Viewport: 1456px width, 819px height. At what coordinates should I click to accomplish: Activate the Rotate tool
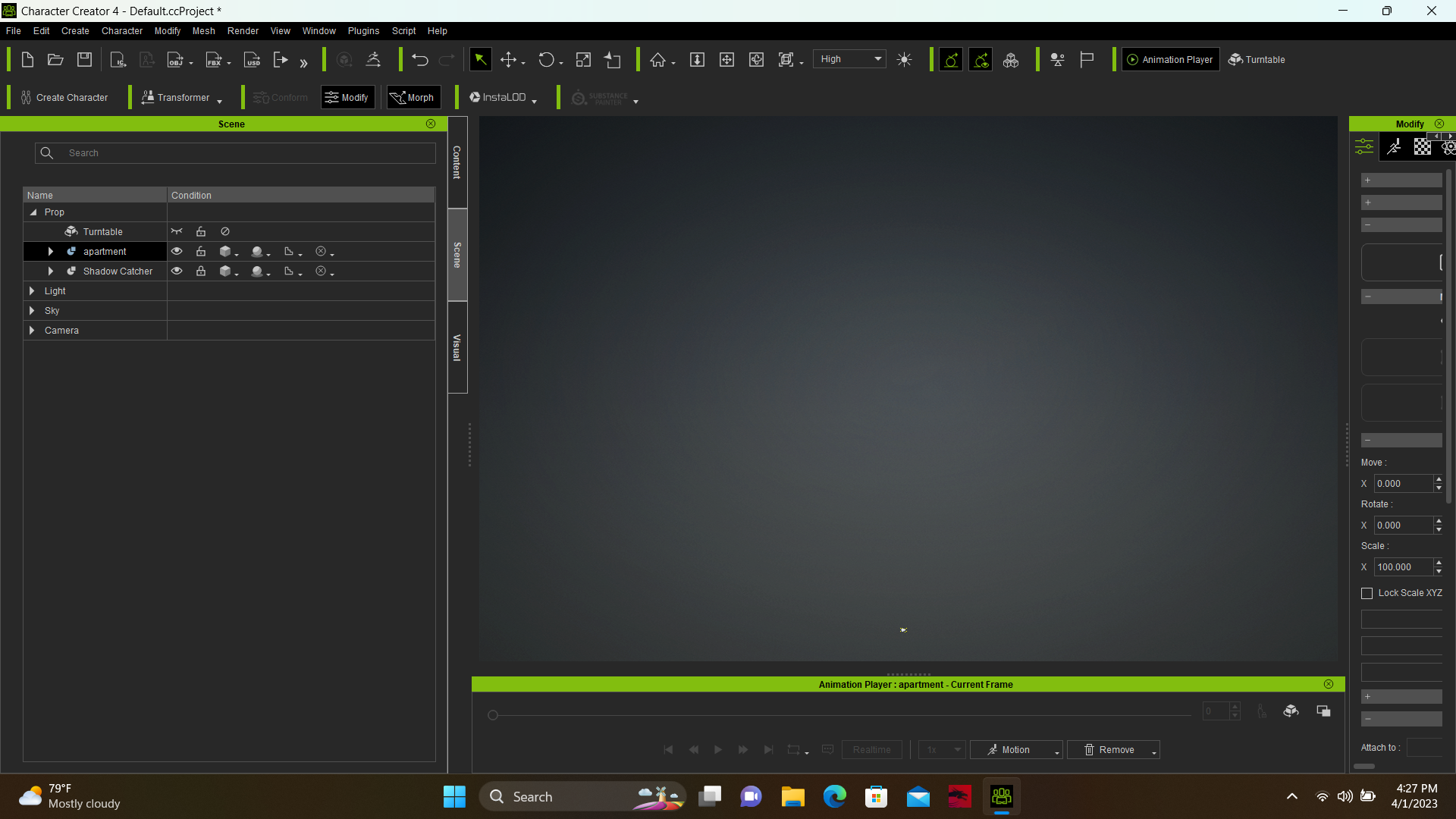click(x=546, y=60)
